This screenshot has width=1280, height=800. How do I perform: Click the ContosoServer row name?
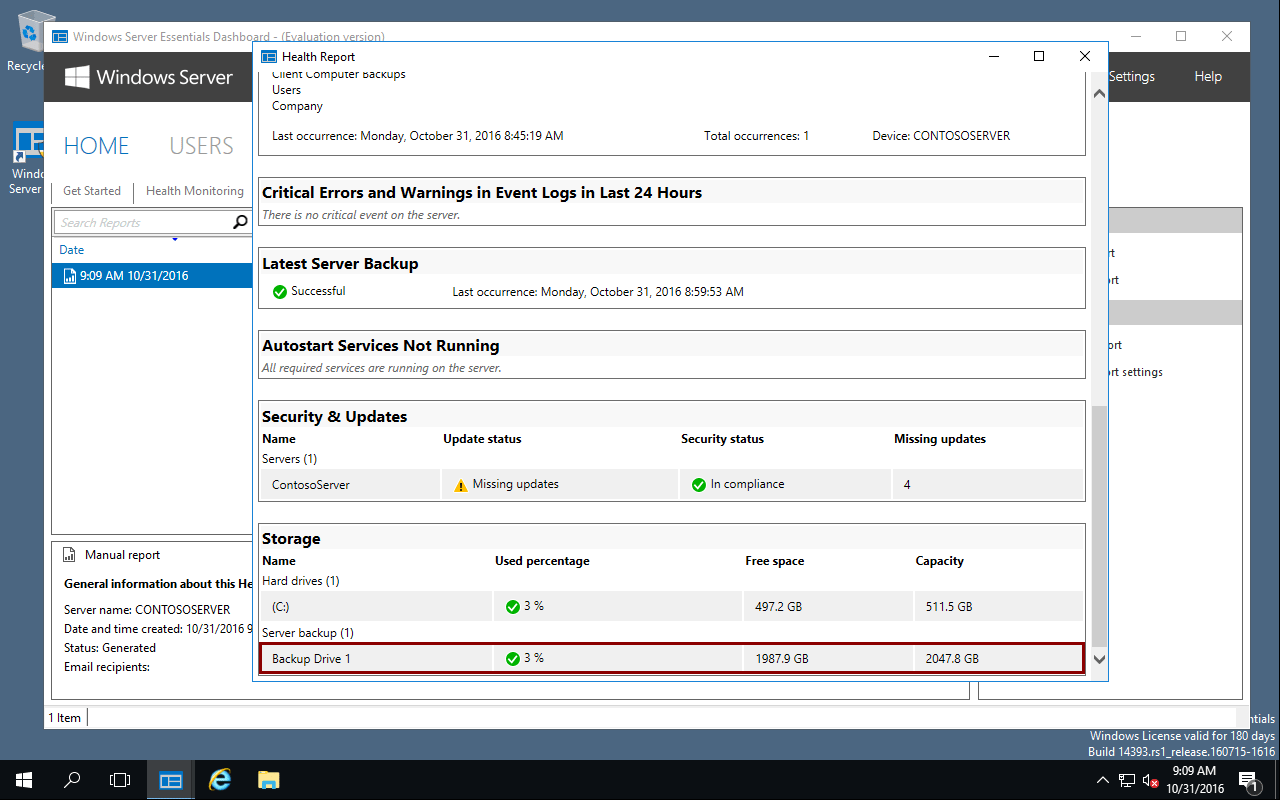(311, 485)
